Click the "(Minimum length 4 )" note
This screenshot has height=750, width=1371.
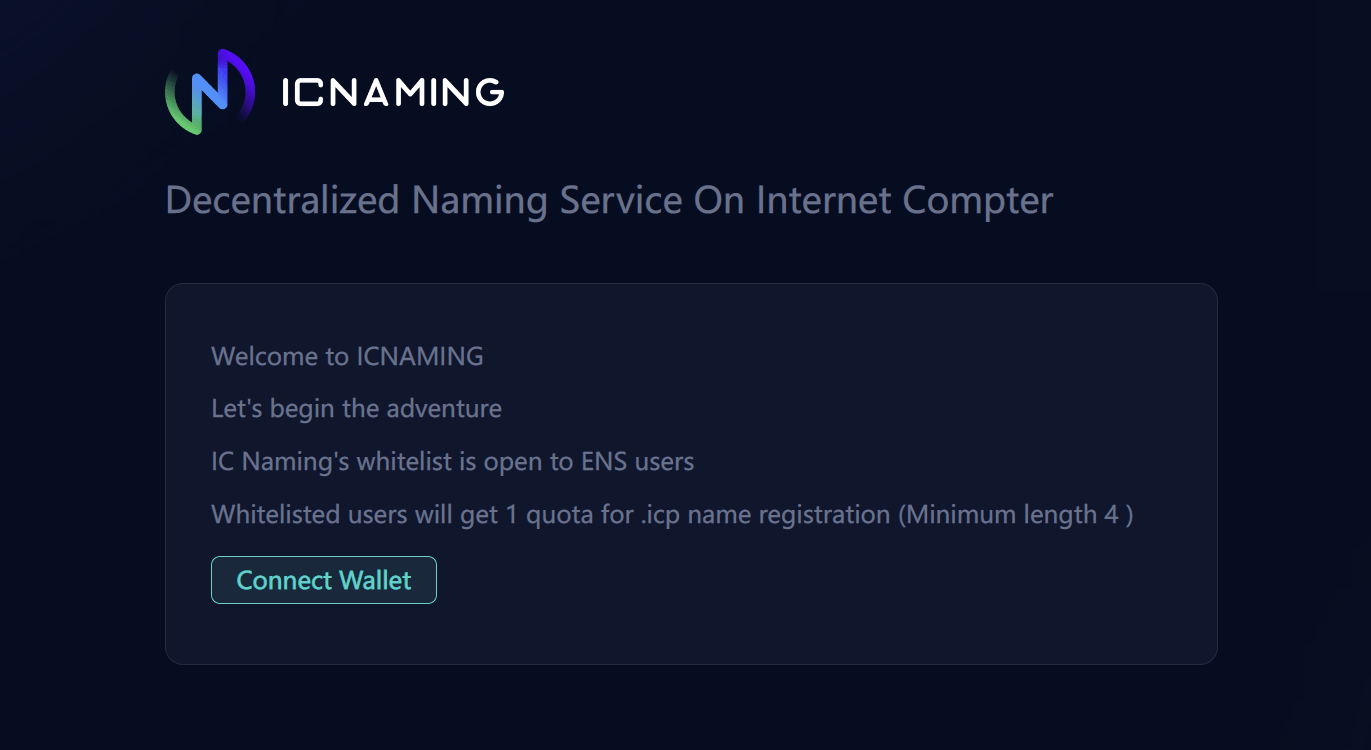coord(1015,515)
